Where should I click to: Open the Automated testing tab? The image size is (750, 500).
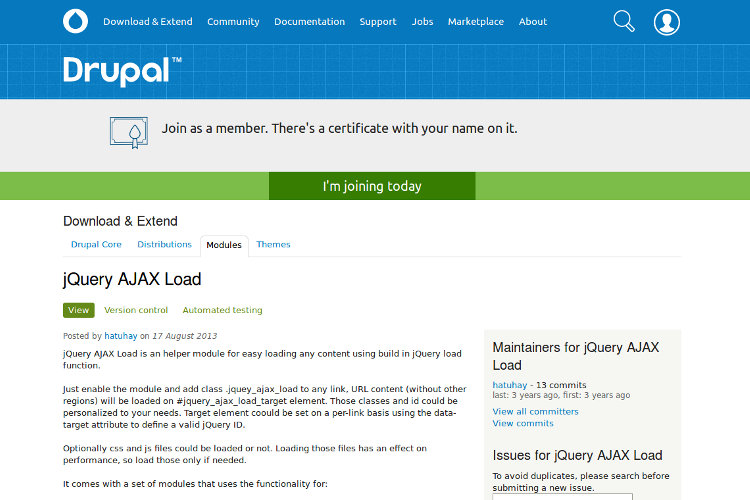click(222, 310)
